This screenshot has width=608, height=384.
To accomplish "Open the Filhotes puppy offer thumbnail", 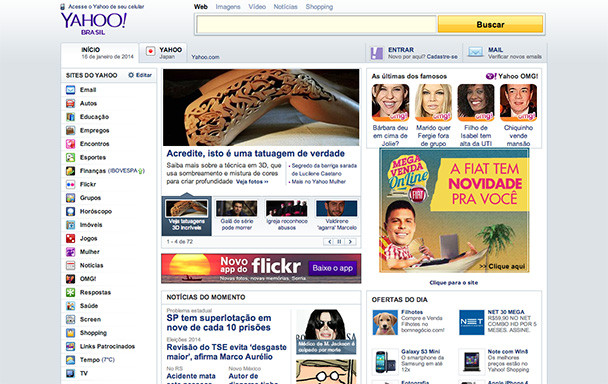I will coord(385,322).
